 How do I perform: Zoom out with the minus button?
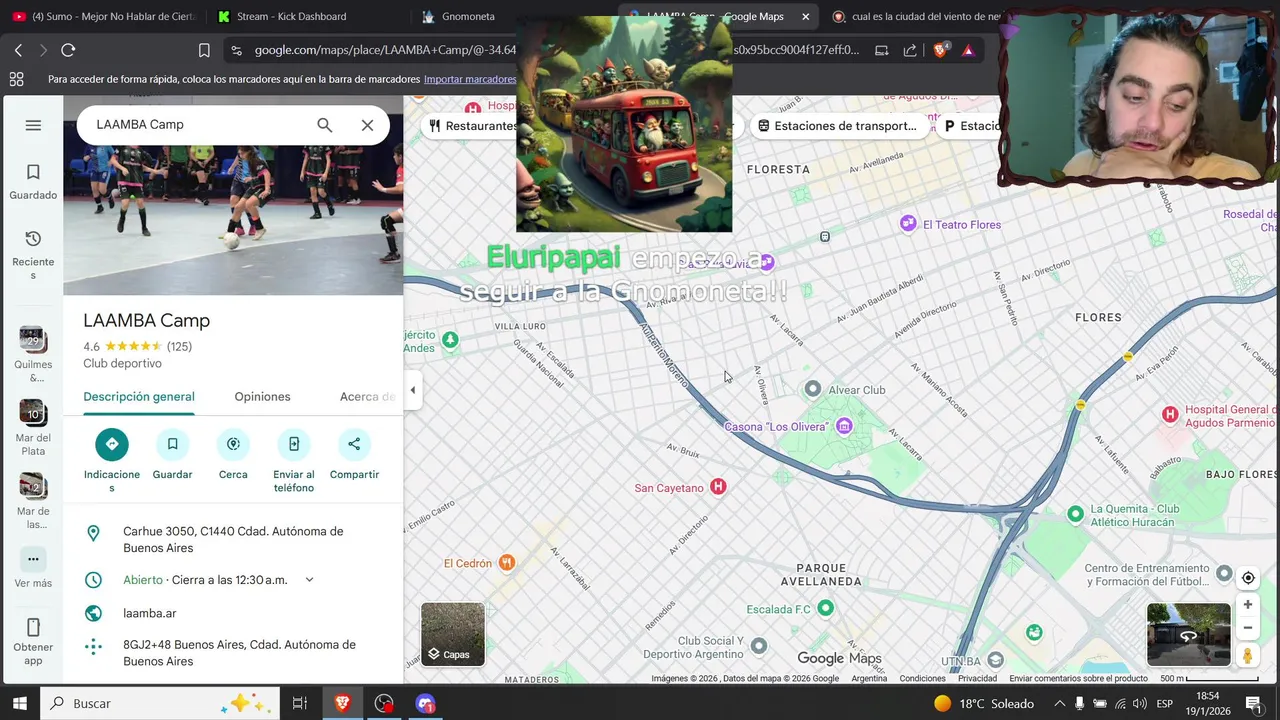coord(1248,628)
